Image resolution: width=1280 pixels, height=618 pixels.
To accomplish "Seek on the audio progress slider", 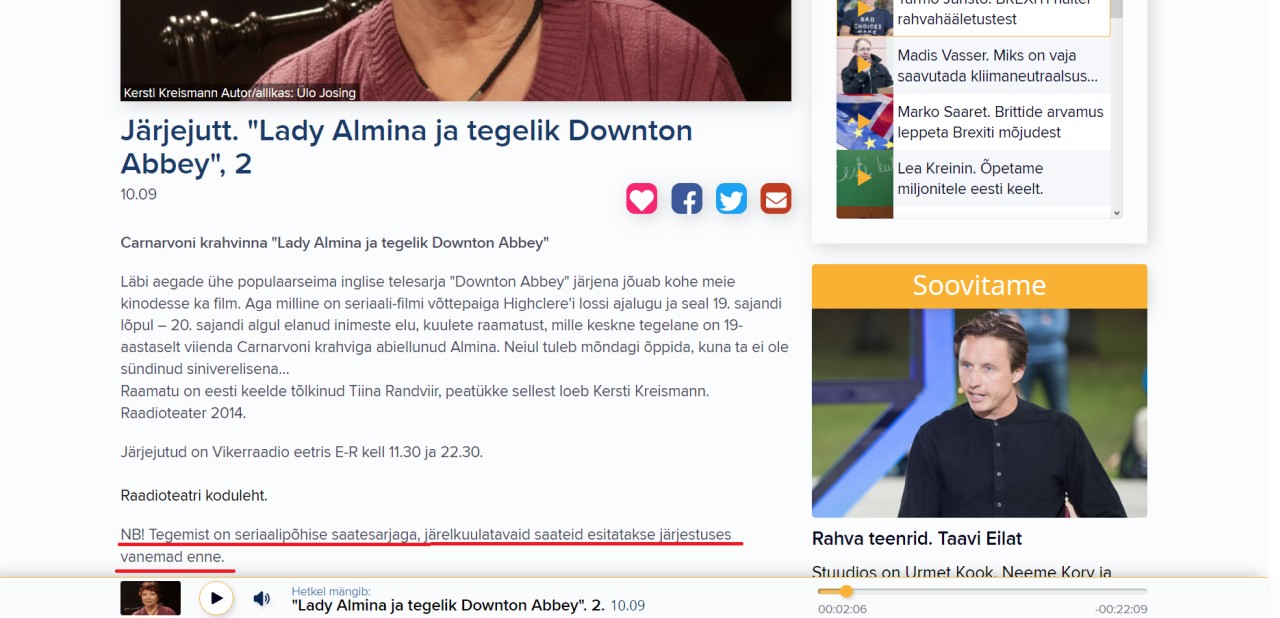I will coord(982,591).
